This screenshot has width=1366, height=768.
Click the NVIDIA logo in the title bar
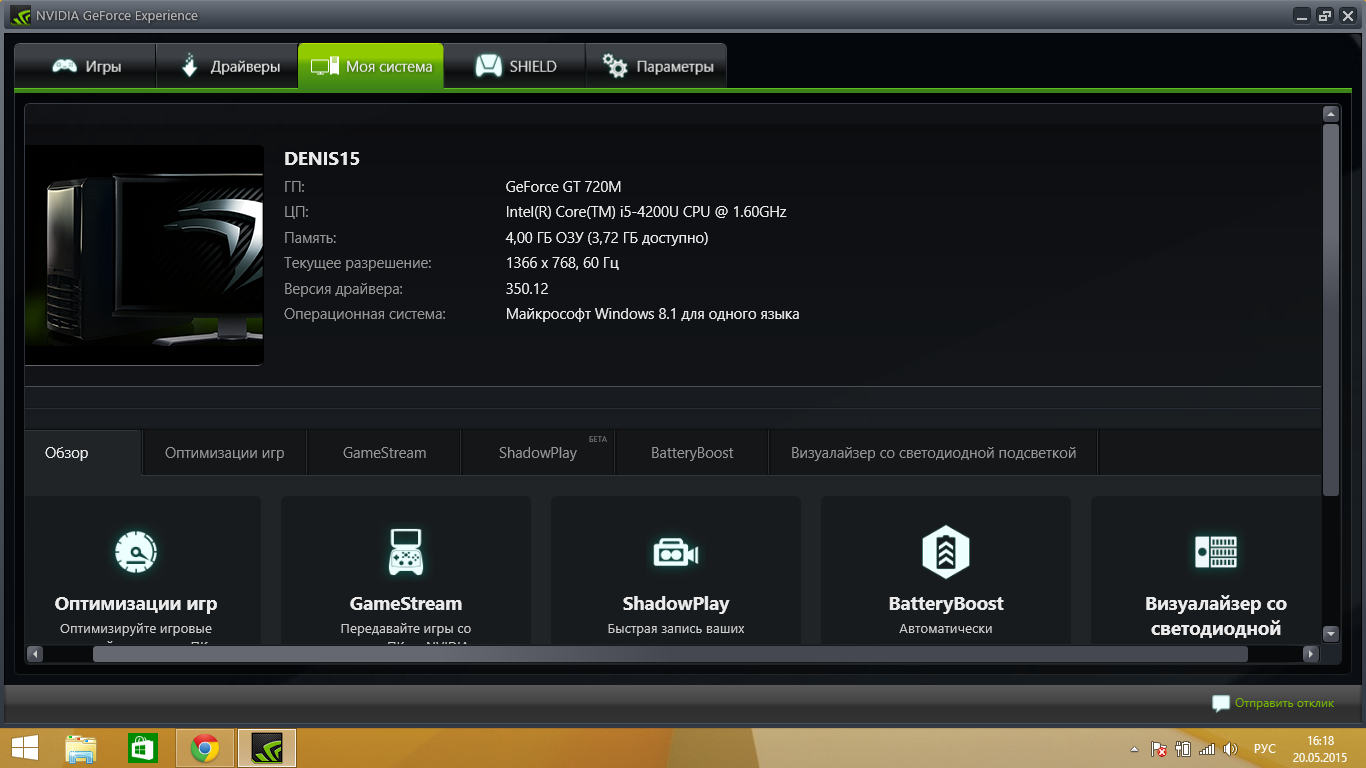21,15
